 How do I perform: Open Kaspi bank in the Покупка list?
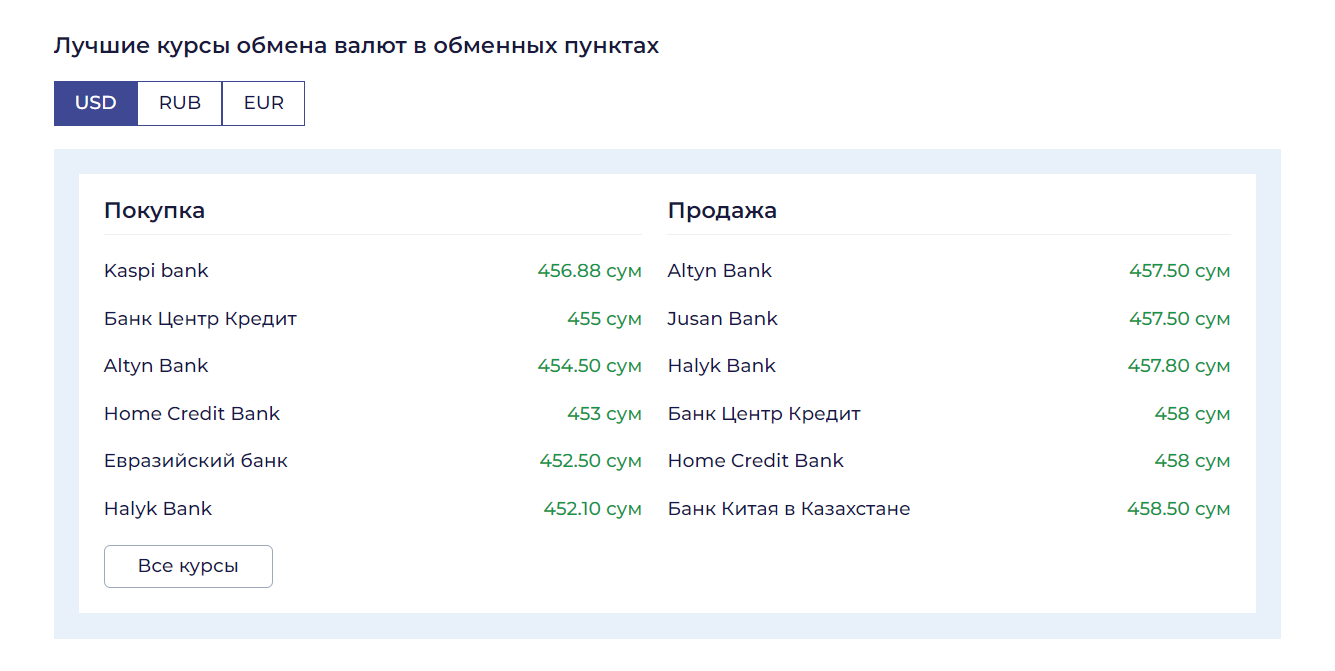coord(156,271)
